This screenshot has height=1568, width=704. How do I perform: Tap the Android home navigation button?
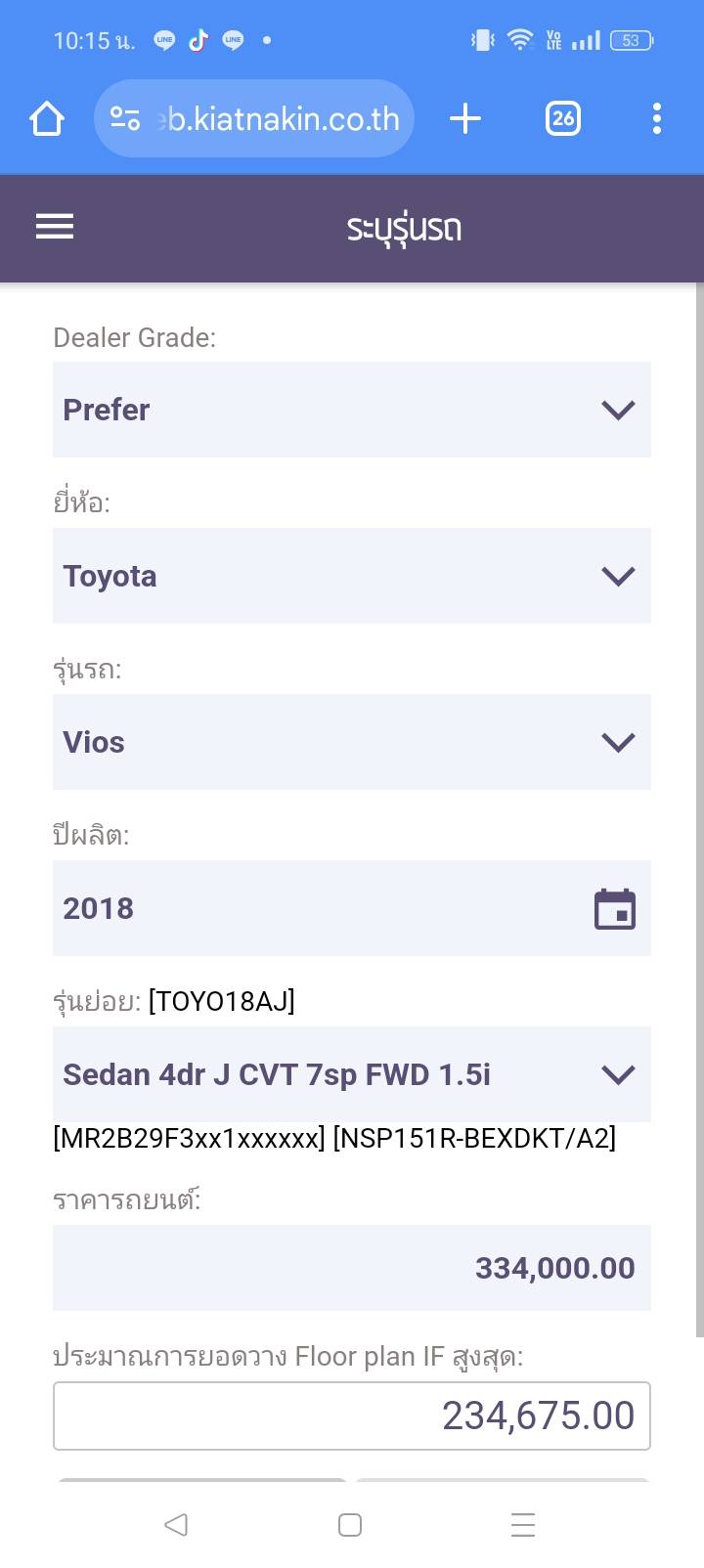click(350, 1524)
